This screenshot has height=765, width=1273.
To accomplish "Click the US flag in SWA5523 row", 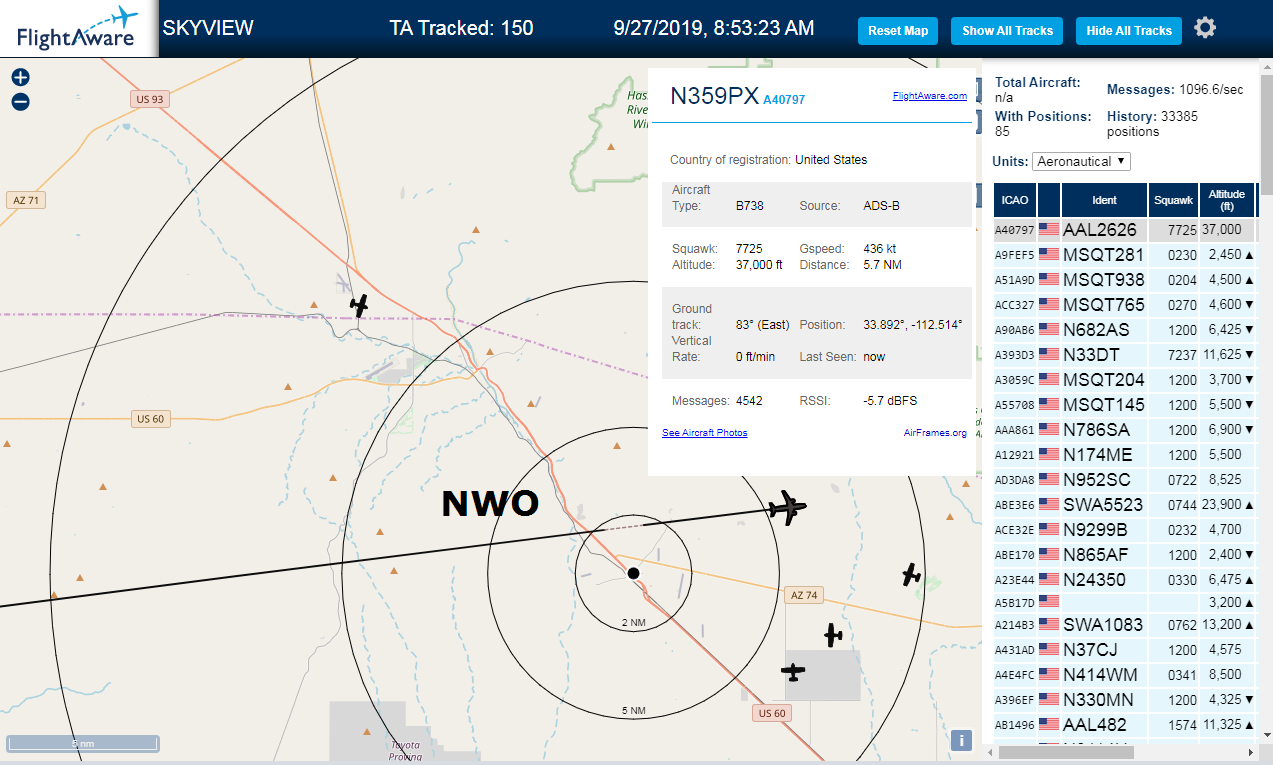I will point(1049,505).
